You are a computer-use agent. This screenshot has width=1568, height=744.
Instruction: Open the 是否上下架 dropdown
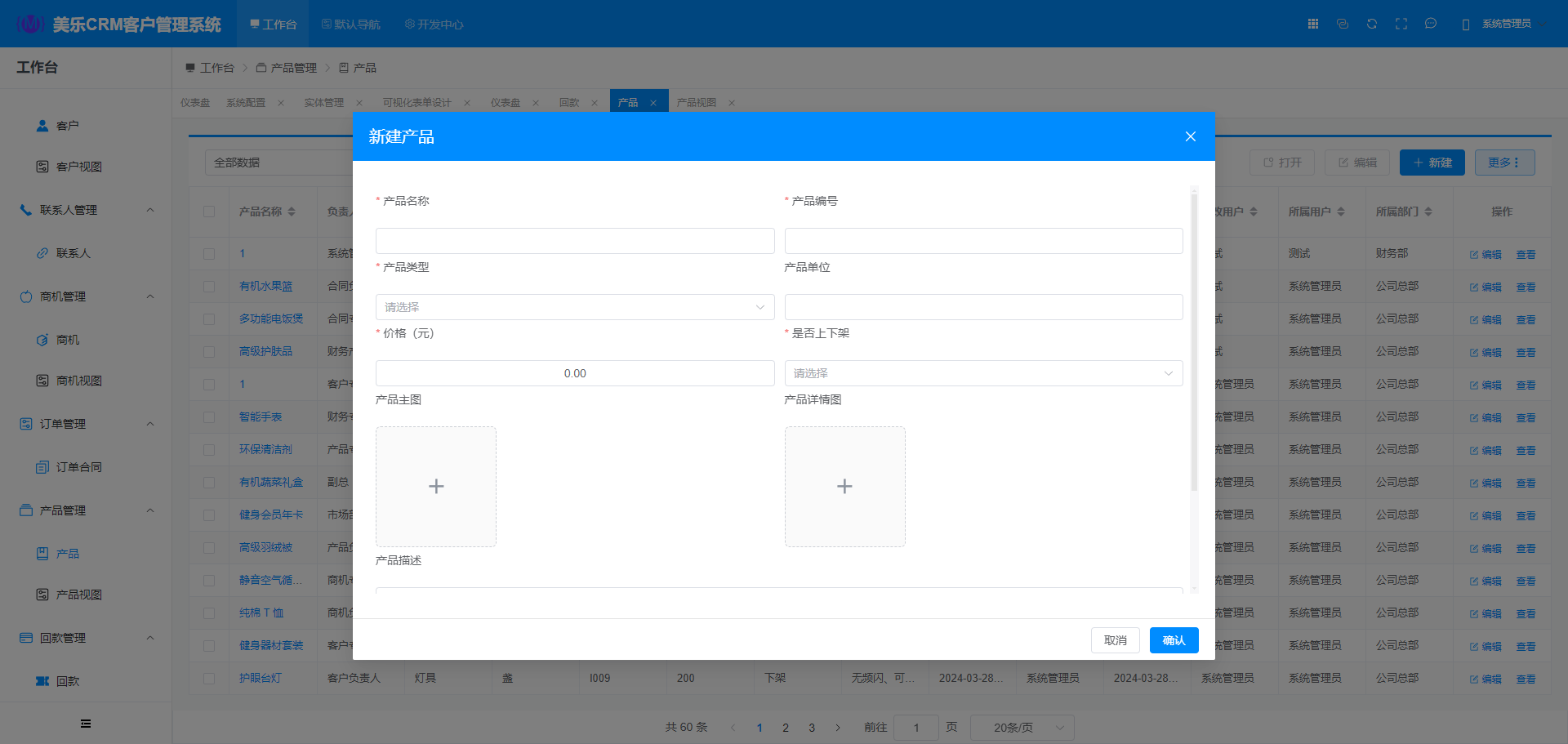[x=983, y=373]
